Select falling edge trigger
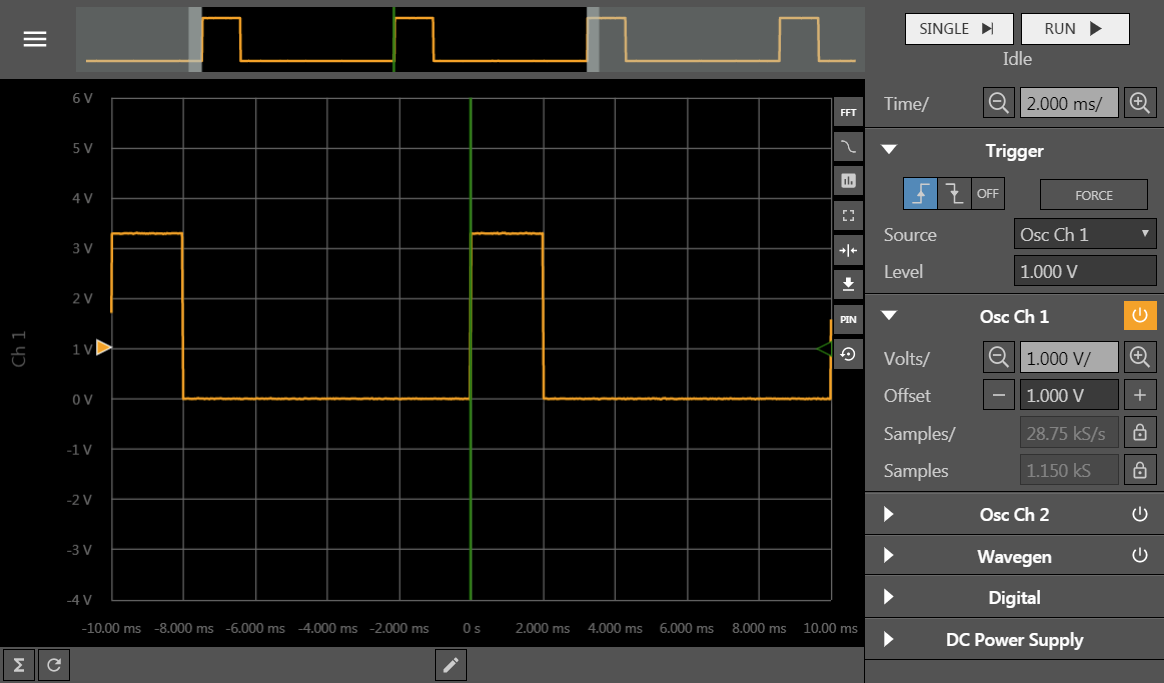The image size is (1164, 683). 954,194
